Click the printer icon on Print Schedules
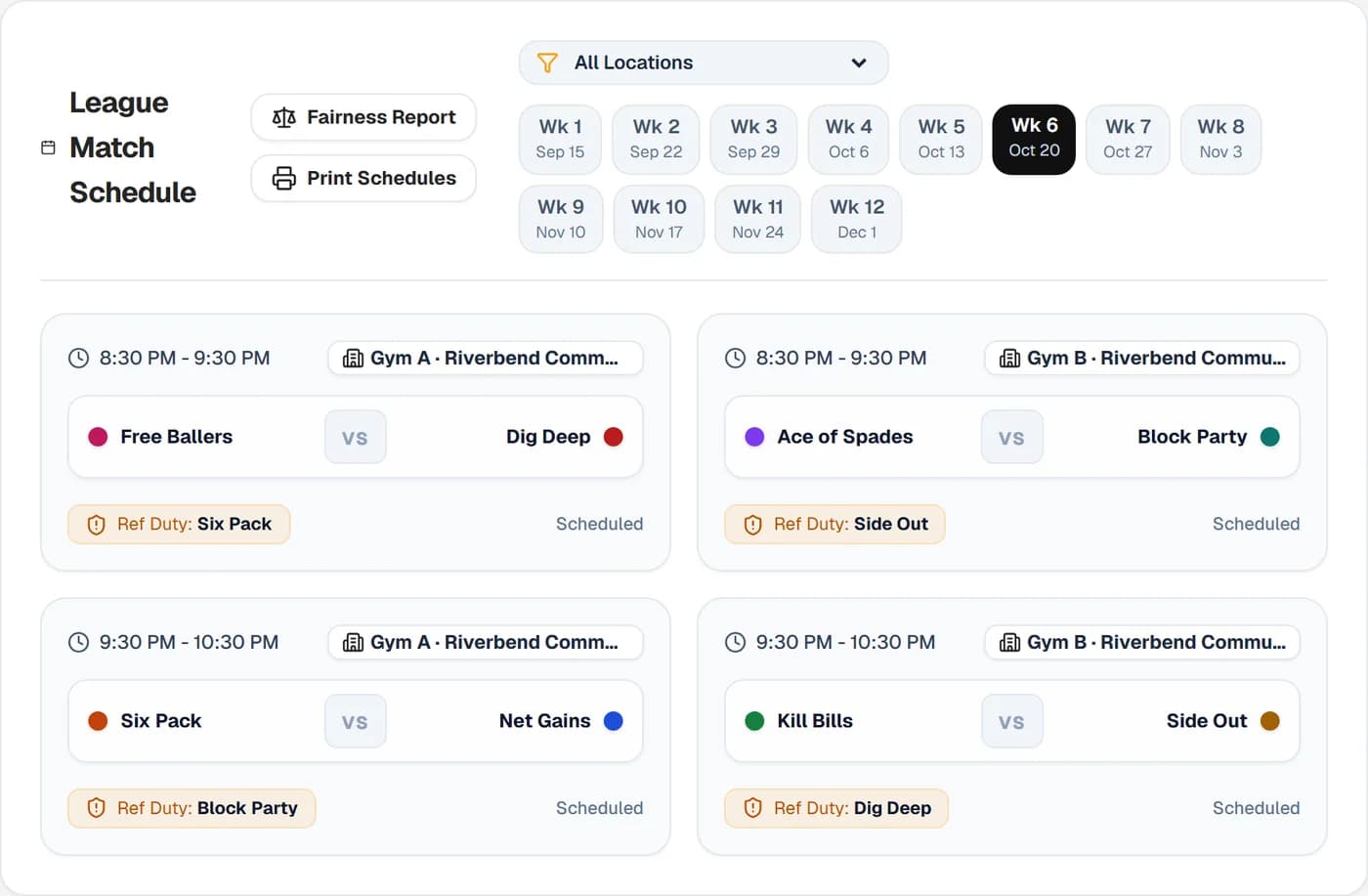Screen dimensions: 1368x896 pyautogui.click(x=284, y=178)
